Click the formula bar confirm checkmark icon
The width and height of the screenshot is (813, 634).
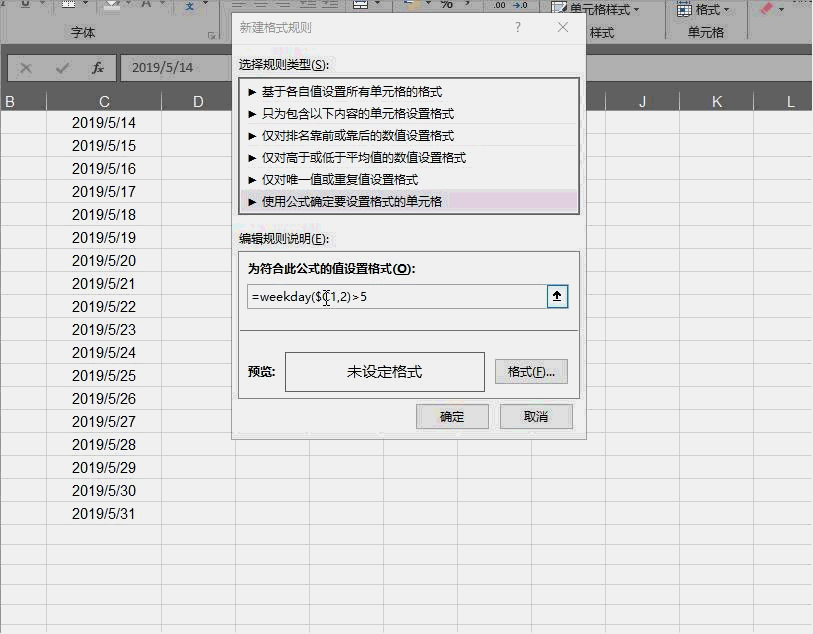pyautogui.click(x=62, y=68)
